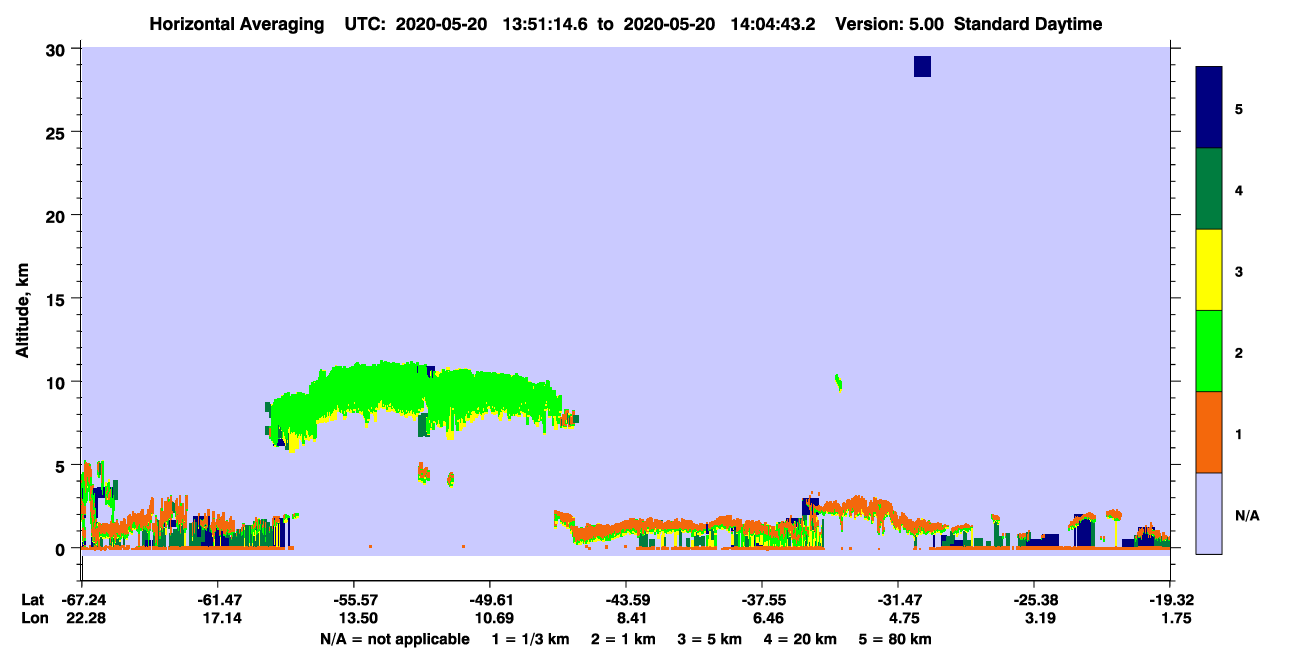Click latitude value -25.38

(x=1034, y=600)
